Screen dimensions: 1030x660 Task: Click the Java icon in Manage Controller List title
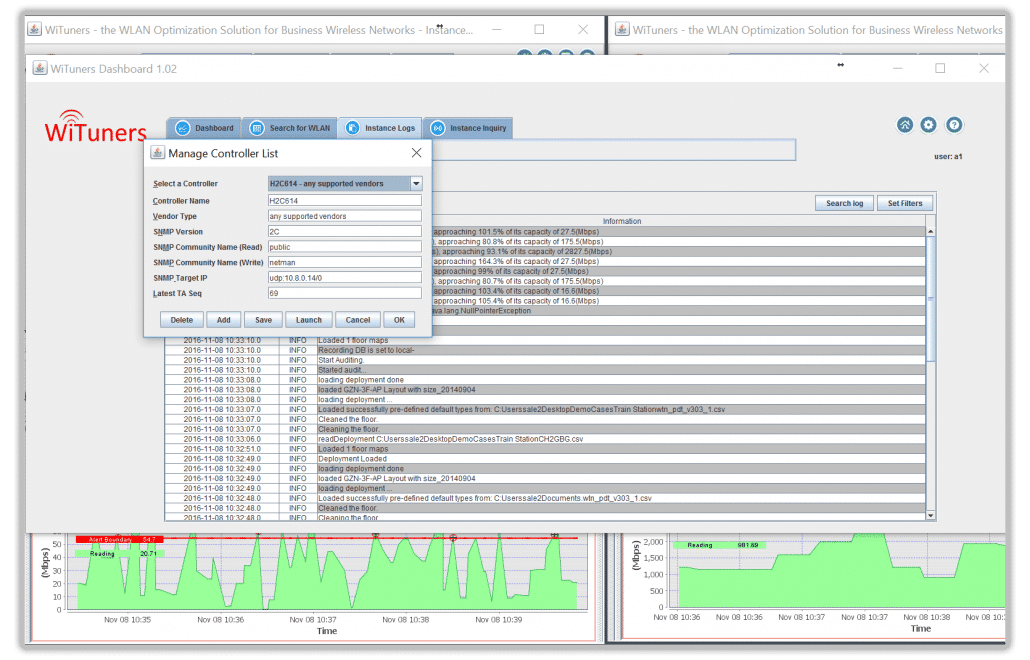pos(158,153)
